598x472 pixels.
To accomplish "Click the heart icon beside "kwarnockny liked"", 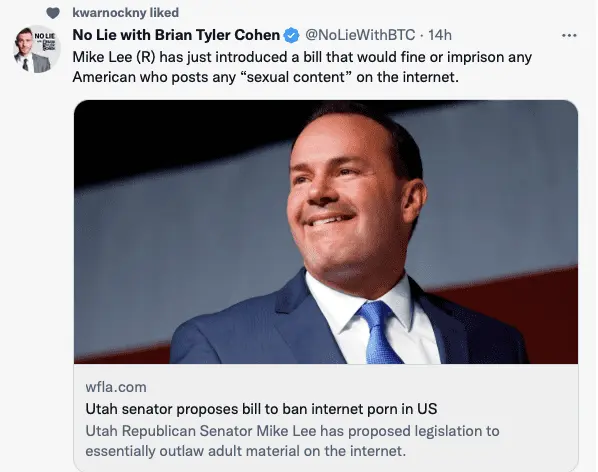I will tap(53, 13).
